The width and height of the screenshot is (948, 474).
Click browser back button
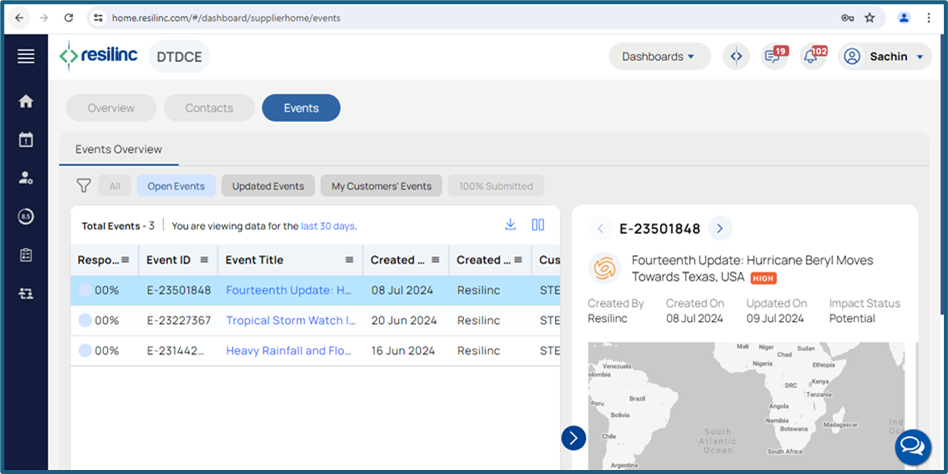click(x=19, y=18)
